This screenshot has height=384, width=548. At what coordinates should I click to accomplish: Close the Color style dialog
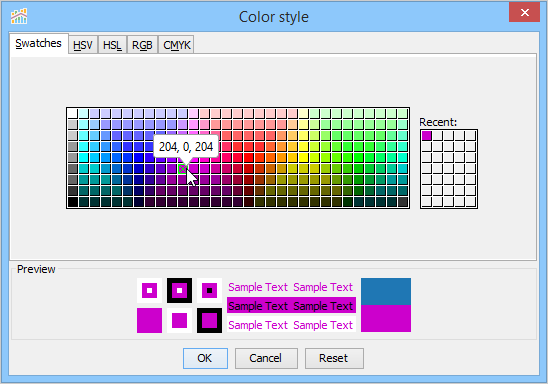point(524,13)
